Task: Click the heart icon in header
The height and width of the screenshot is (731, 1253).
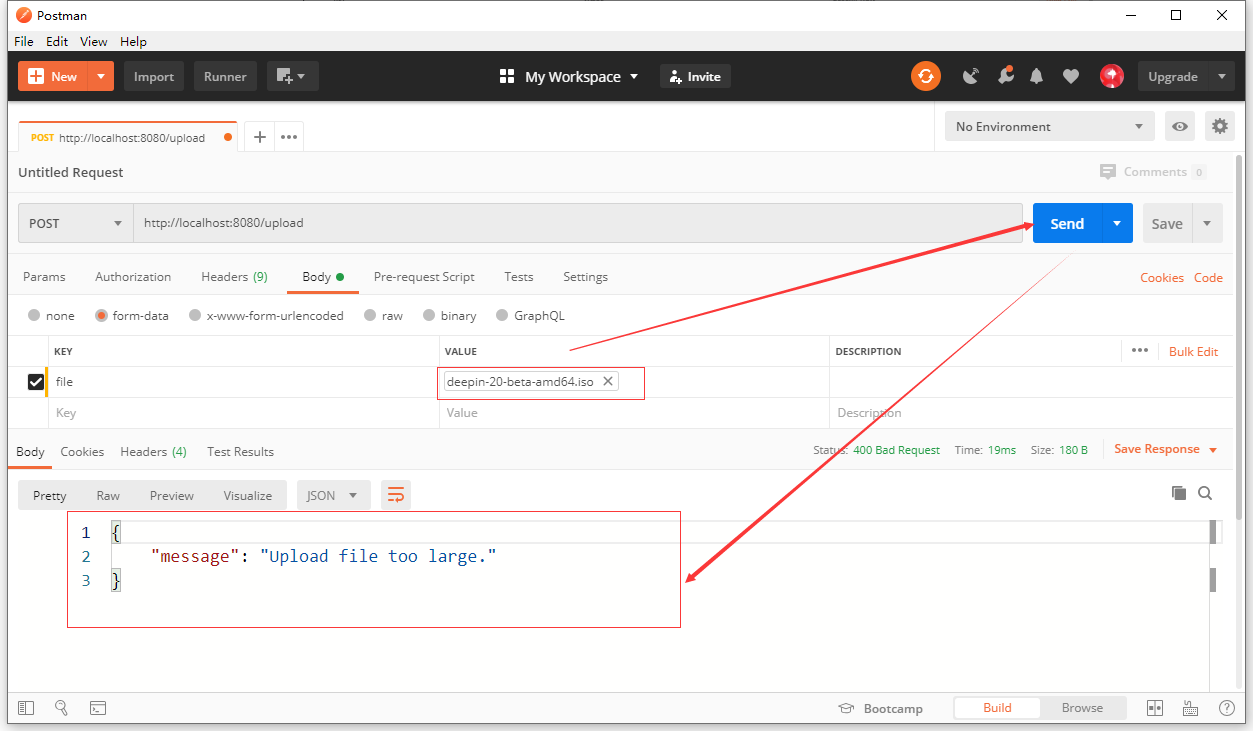Action: 1071,76
